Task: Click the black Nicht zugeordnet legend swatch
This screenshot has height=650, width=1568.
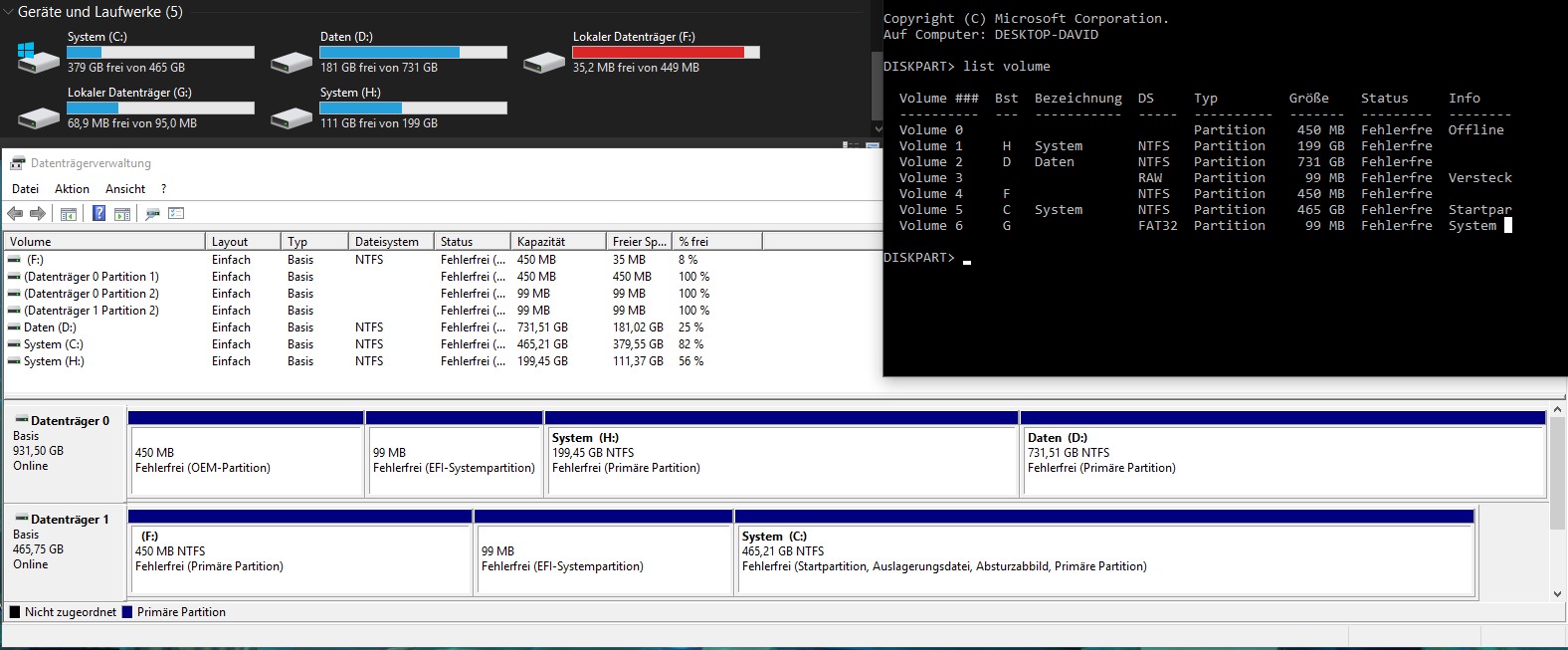Action: click(15, 612)
